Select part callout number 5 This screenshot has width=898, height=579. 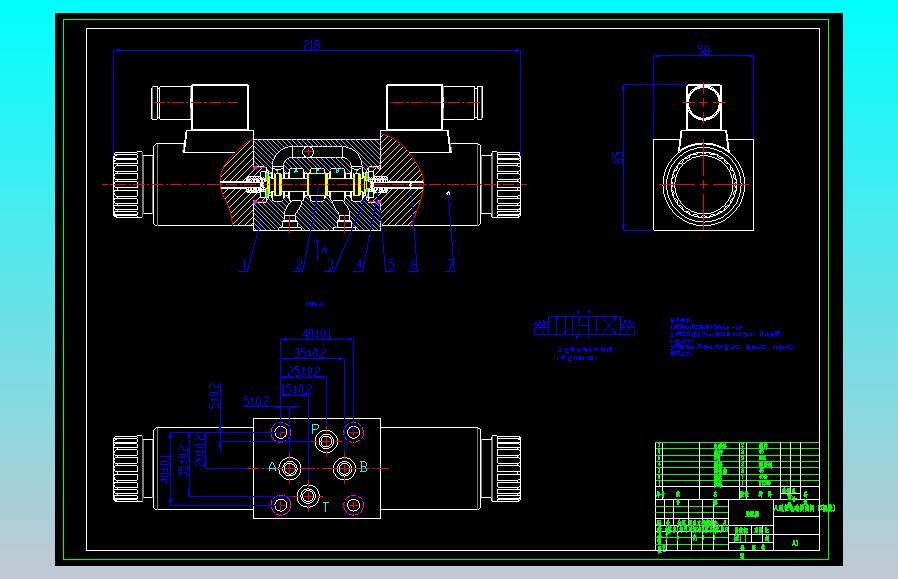click(x=390, y=265)
